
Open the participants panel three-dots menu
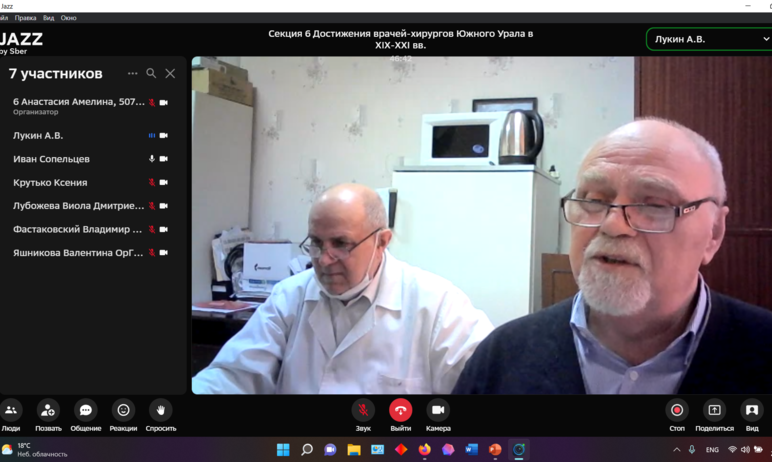pyautogui.click(x=132, y=73)
